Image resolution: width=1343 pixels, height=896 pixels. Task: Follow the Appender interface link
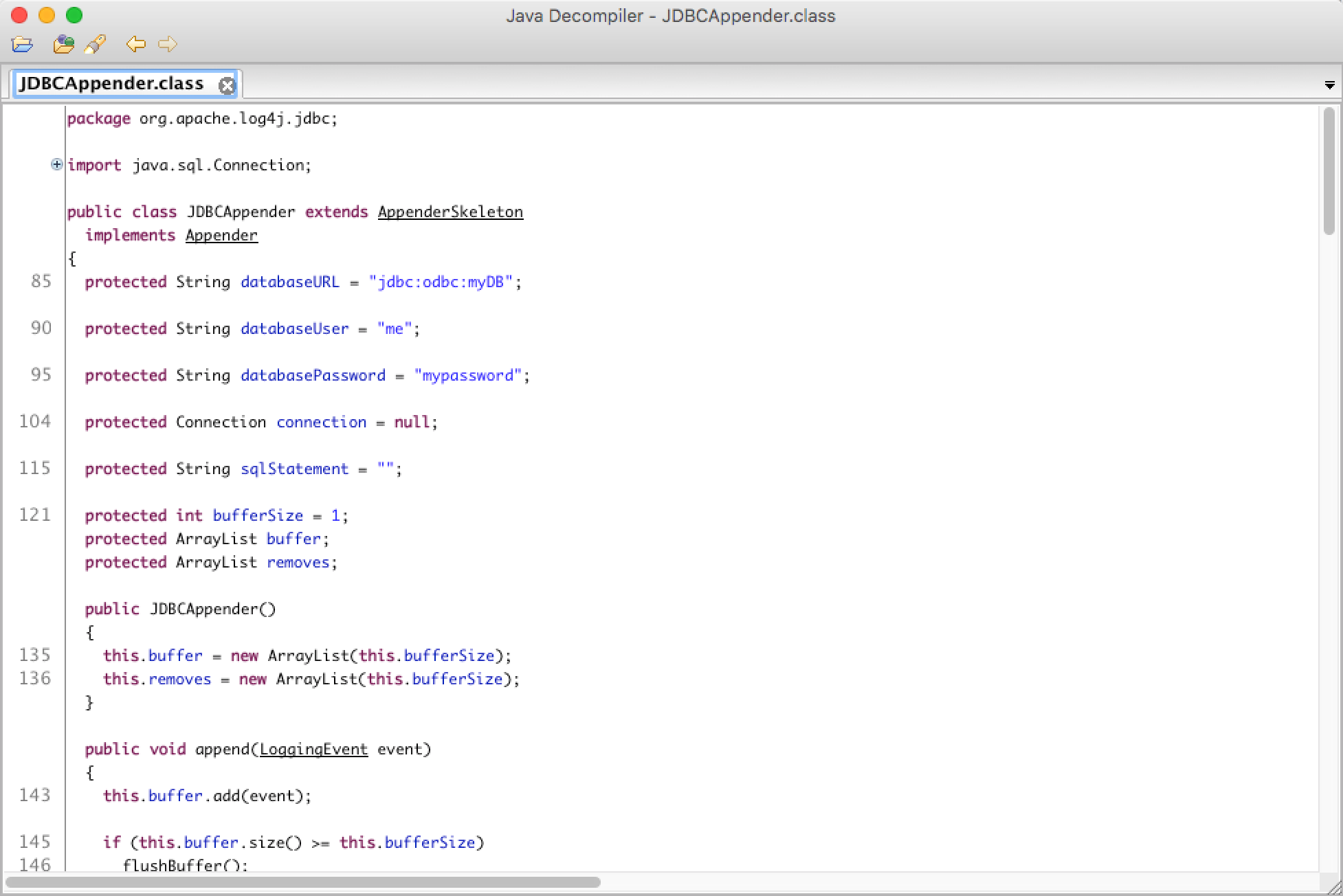coord(221,235)
